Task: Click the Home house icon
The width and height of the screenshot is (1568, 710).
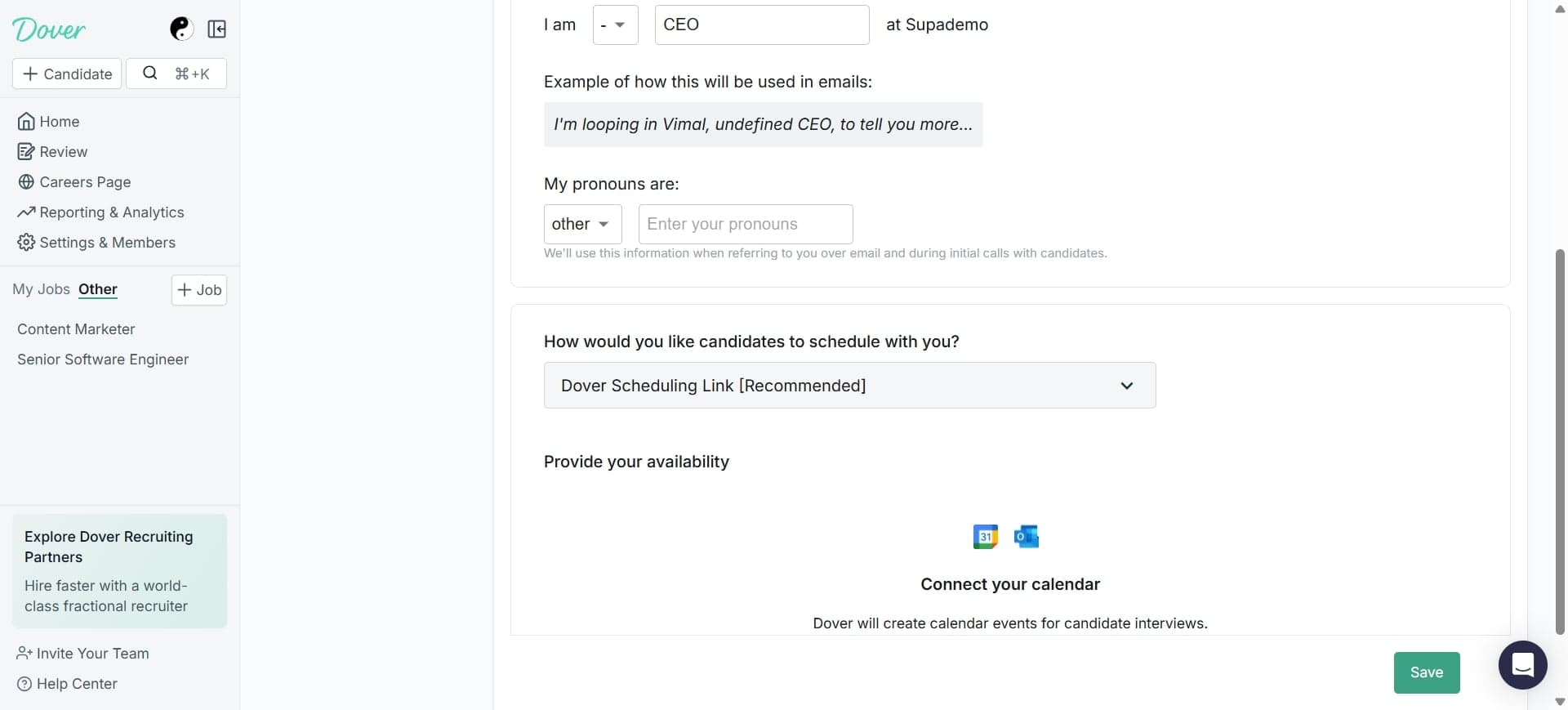Action: pos(26,122)
